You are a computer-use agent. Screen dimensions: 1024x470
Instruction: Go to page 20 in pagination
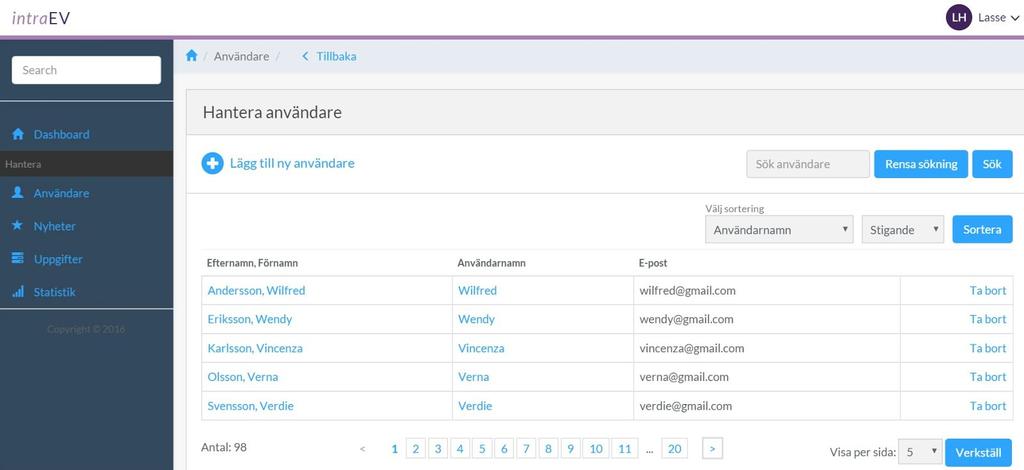point(675,448)
